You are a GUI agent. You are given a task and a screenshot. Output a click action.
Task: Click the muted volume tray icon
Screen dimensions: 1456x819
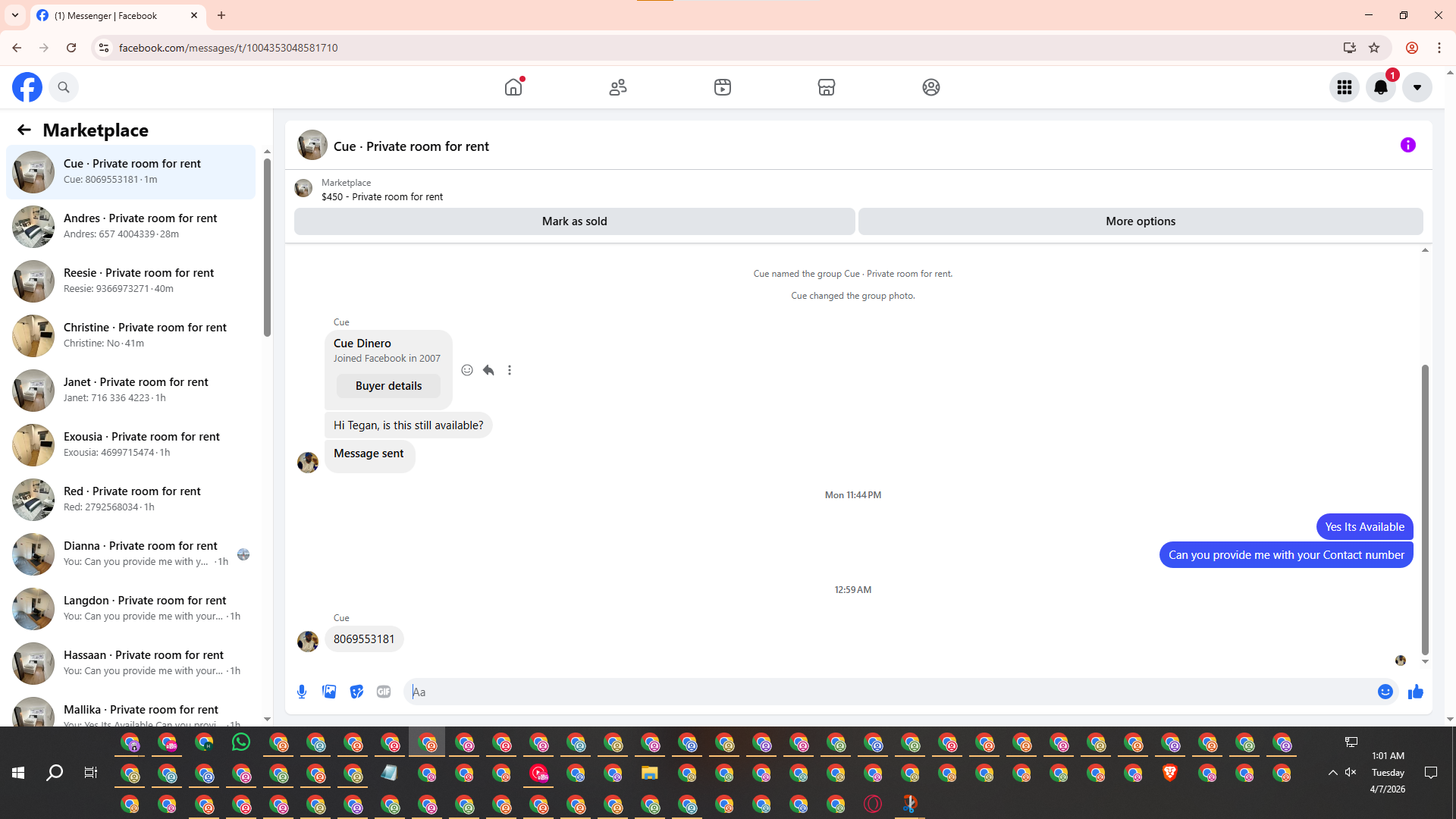(x=1351, y=773)
